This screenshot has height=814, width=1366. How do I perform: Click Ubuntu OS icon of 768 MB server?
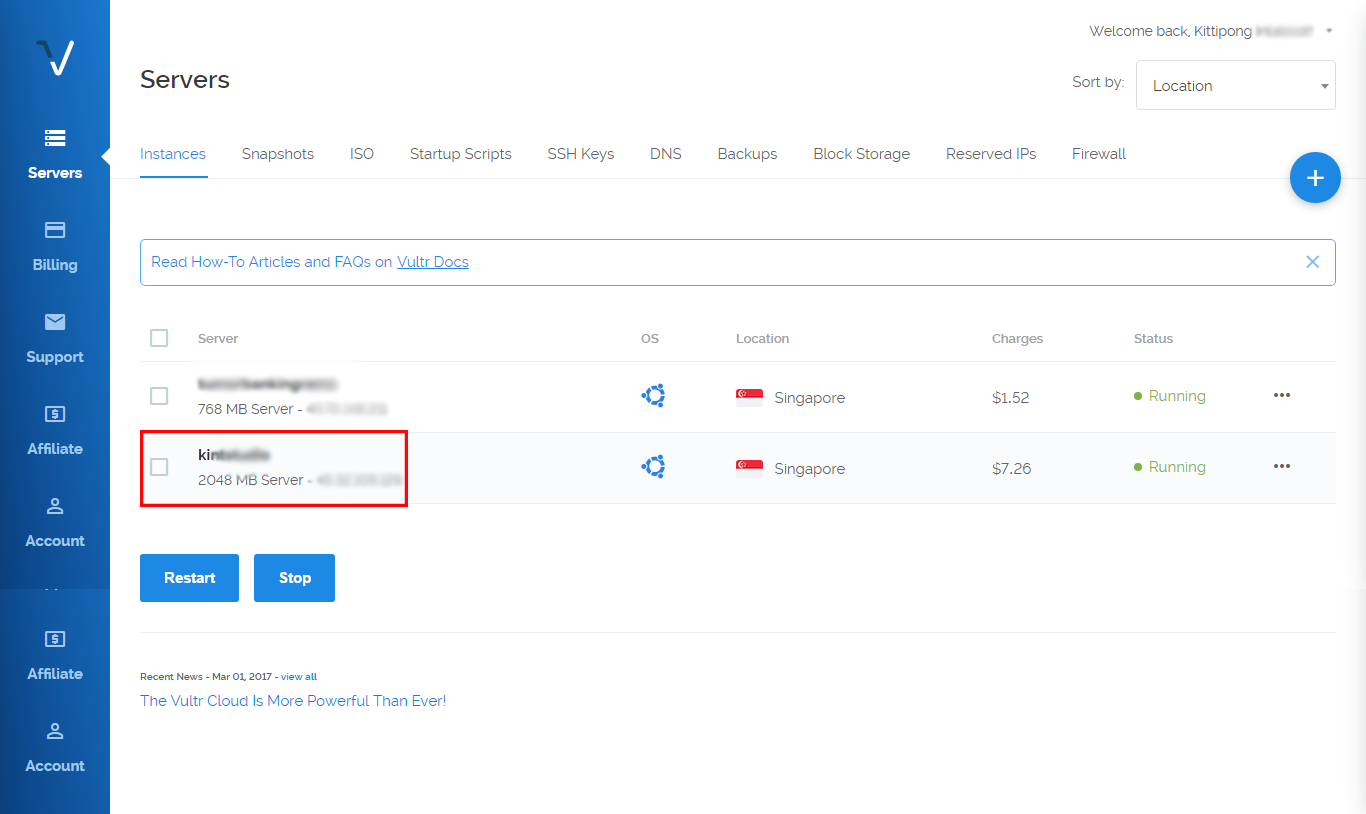pos(653,396)
